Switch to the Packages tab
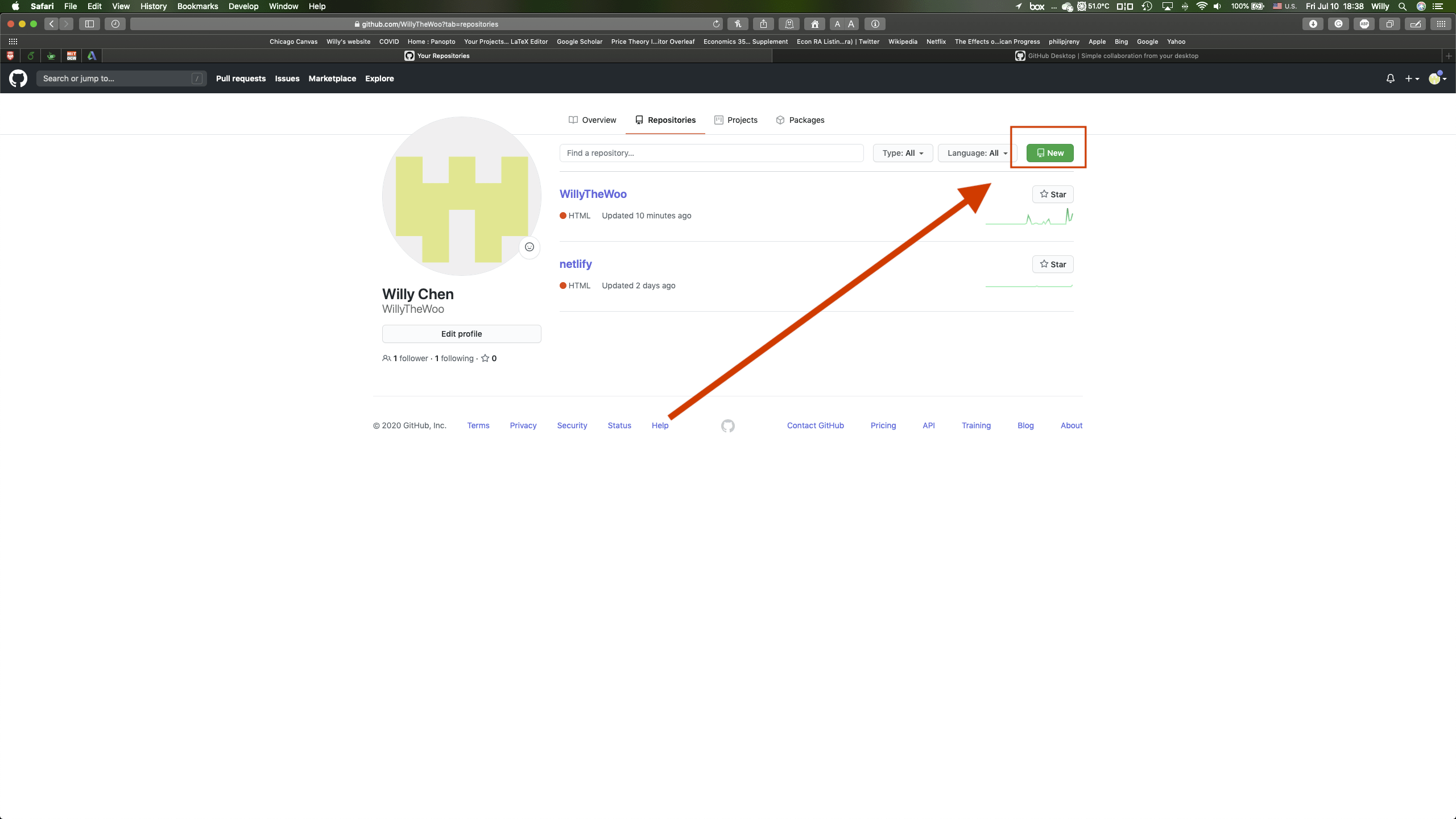 coord(800,120)
